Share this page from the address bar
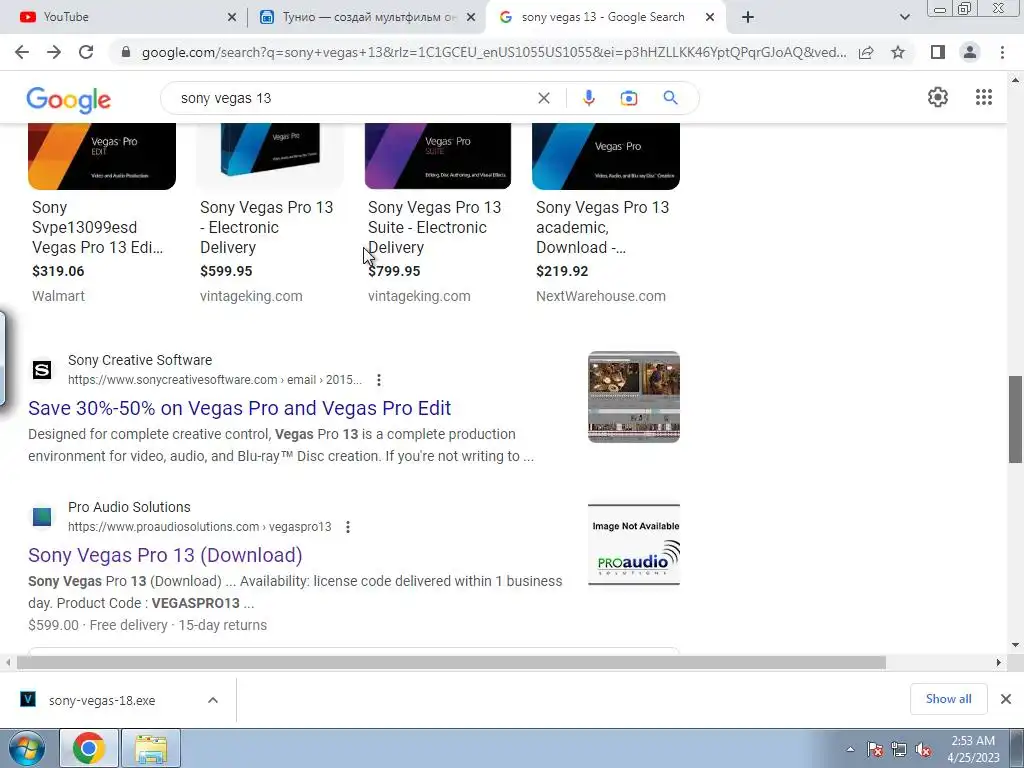Screen dimensions: 1024x768 click(866, 52)
